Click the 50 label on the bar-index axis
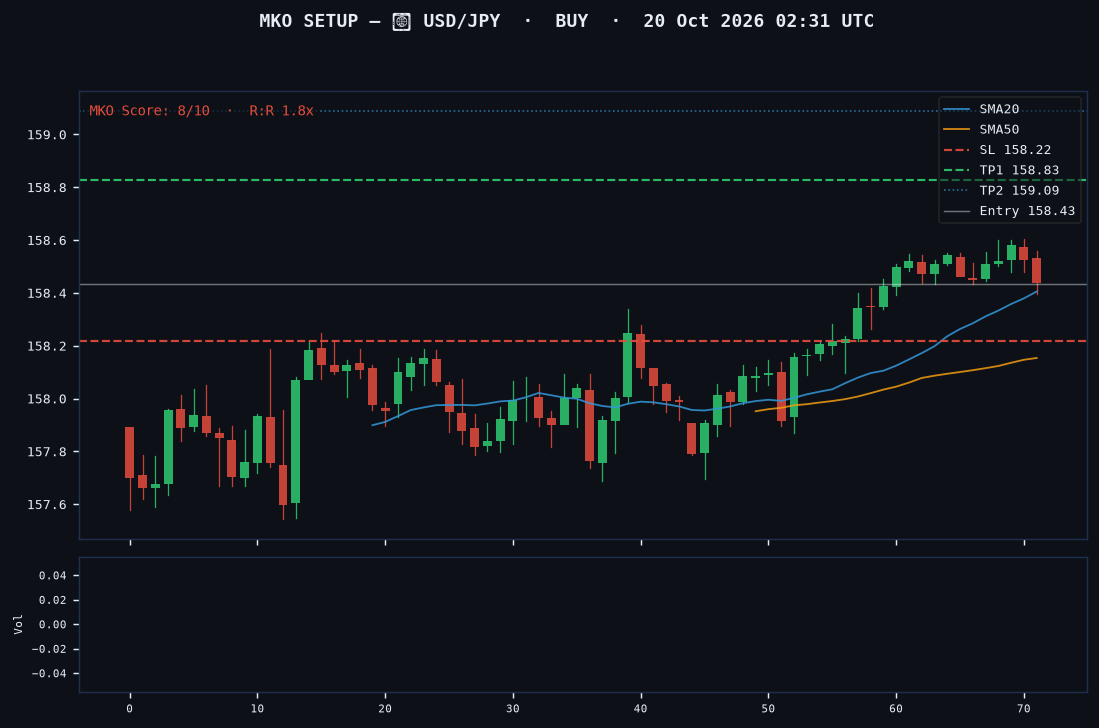This screenshot has height=728, width=1099. 768,708
